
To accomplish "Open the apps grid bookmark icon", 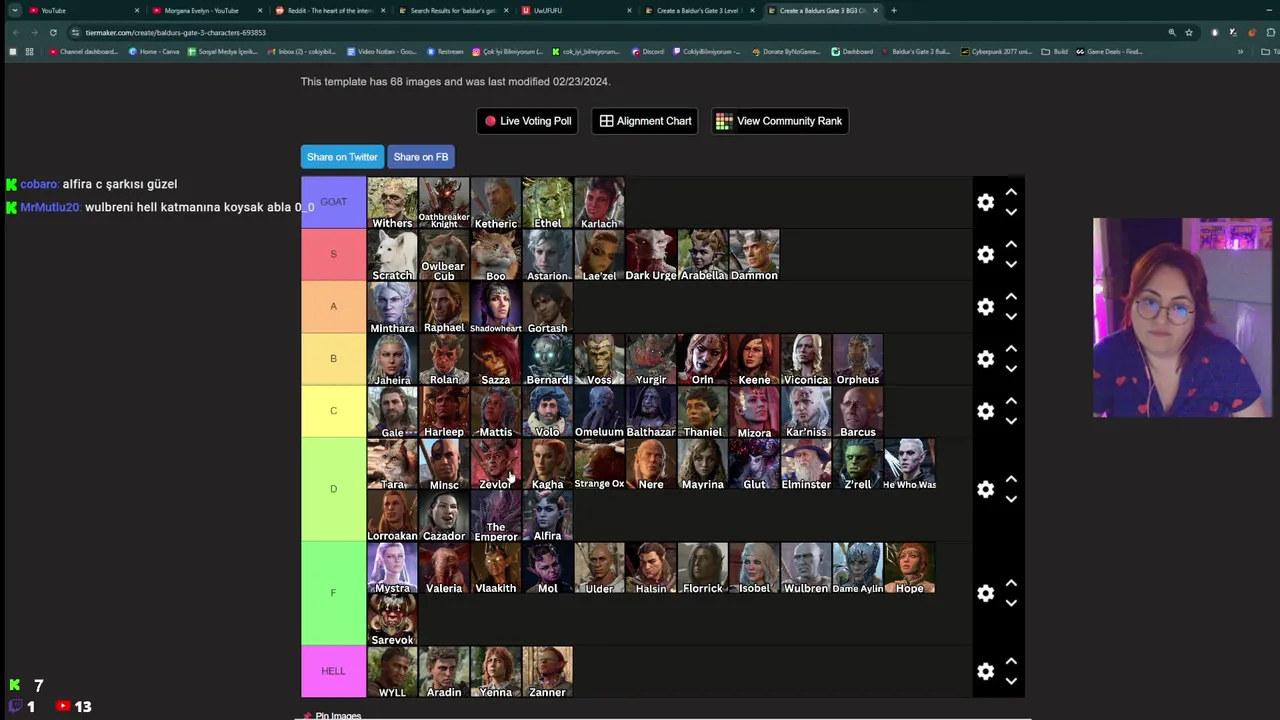I will [x=29, y=51].
